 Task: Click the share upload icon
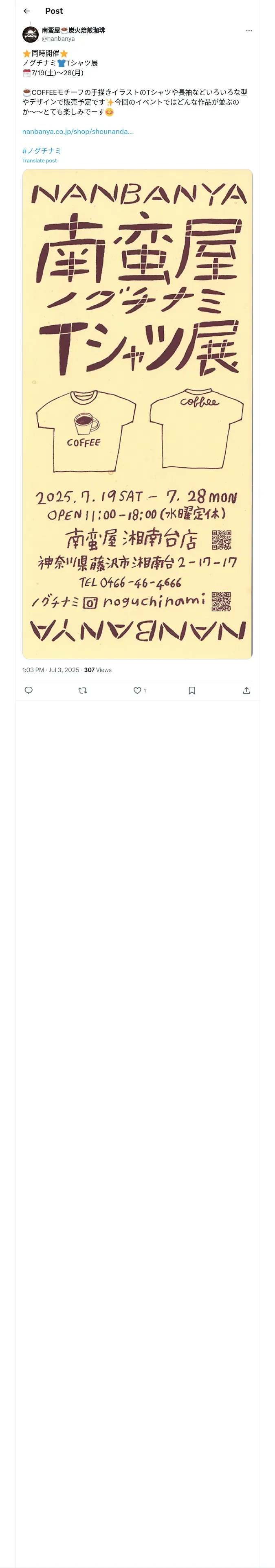(246, 690)
